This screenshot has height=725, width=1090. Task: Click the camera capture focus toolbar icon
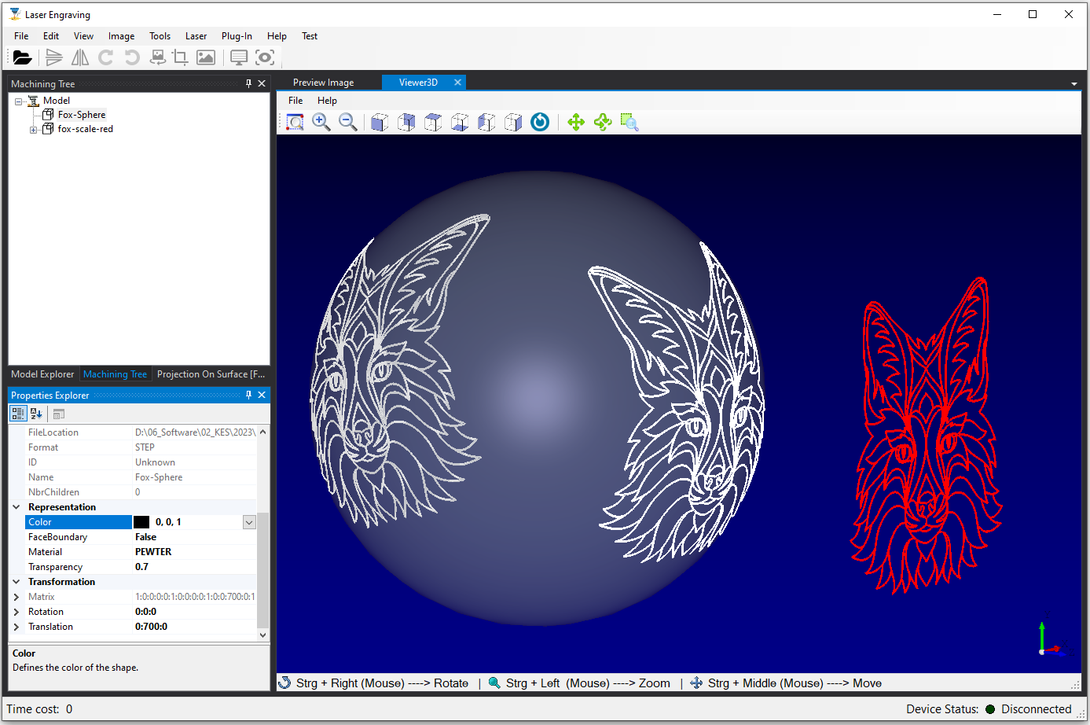(x=264, y=58)
